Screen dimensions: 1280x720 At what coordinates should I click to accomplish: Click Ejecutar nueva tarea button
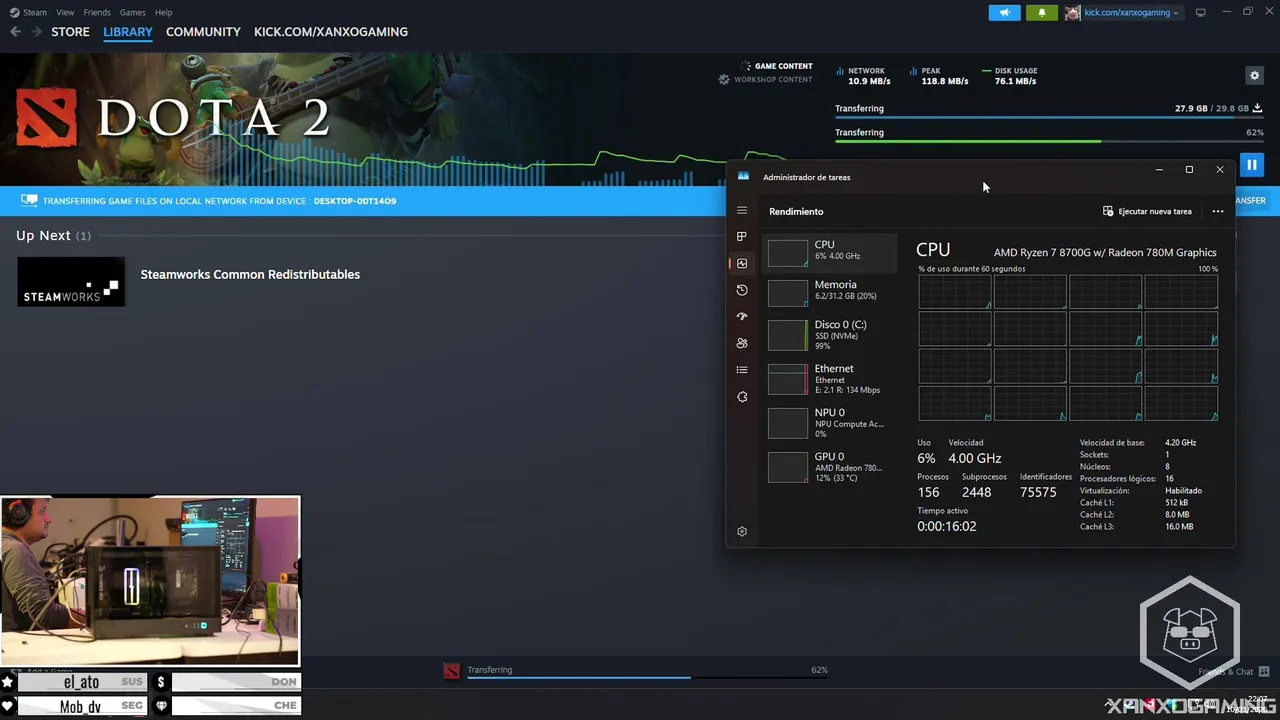(1147, 211)
